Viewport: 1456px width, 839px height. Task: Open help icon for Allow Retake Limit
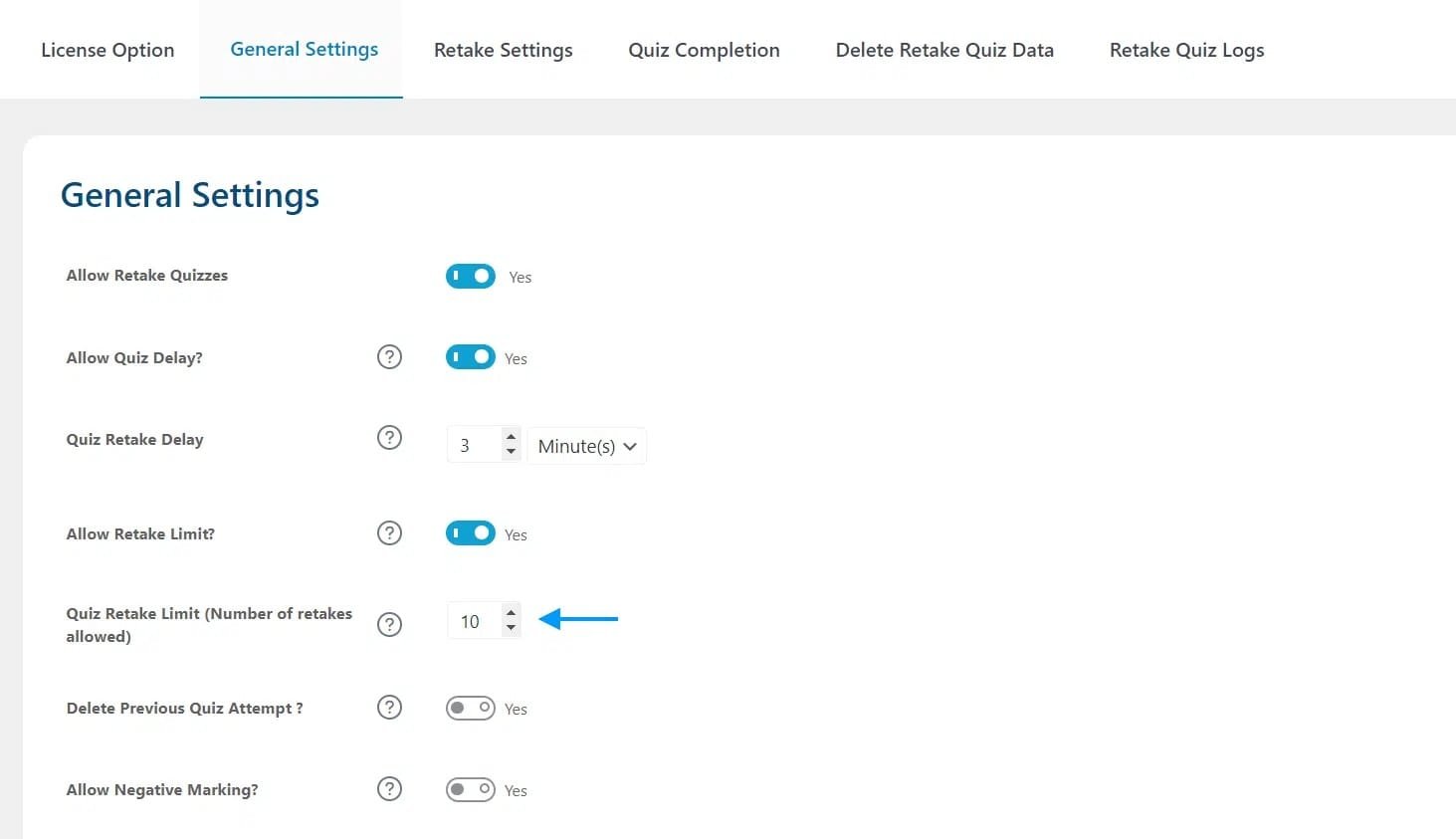click(389, 532)
